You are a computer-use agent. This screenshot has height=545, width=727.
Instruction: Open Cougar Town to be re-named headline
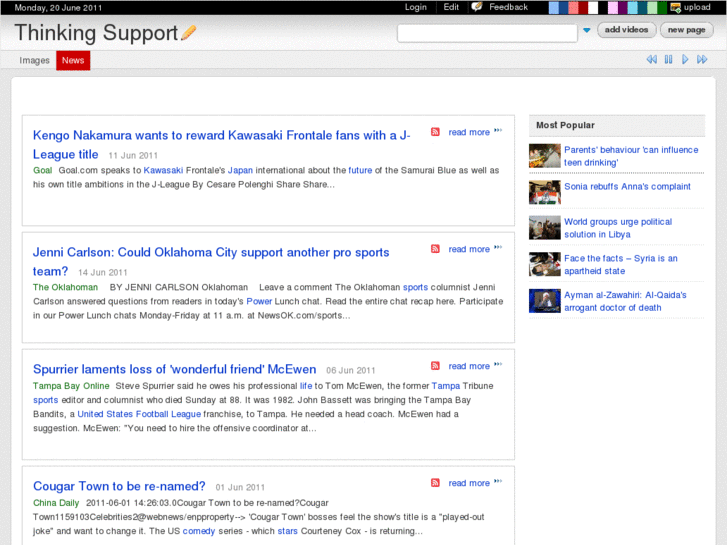(x=119, y=486)
